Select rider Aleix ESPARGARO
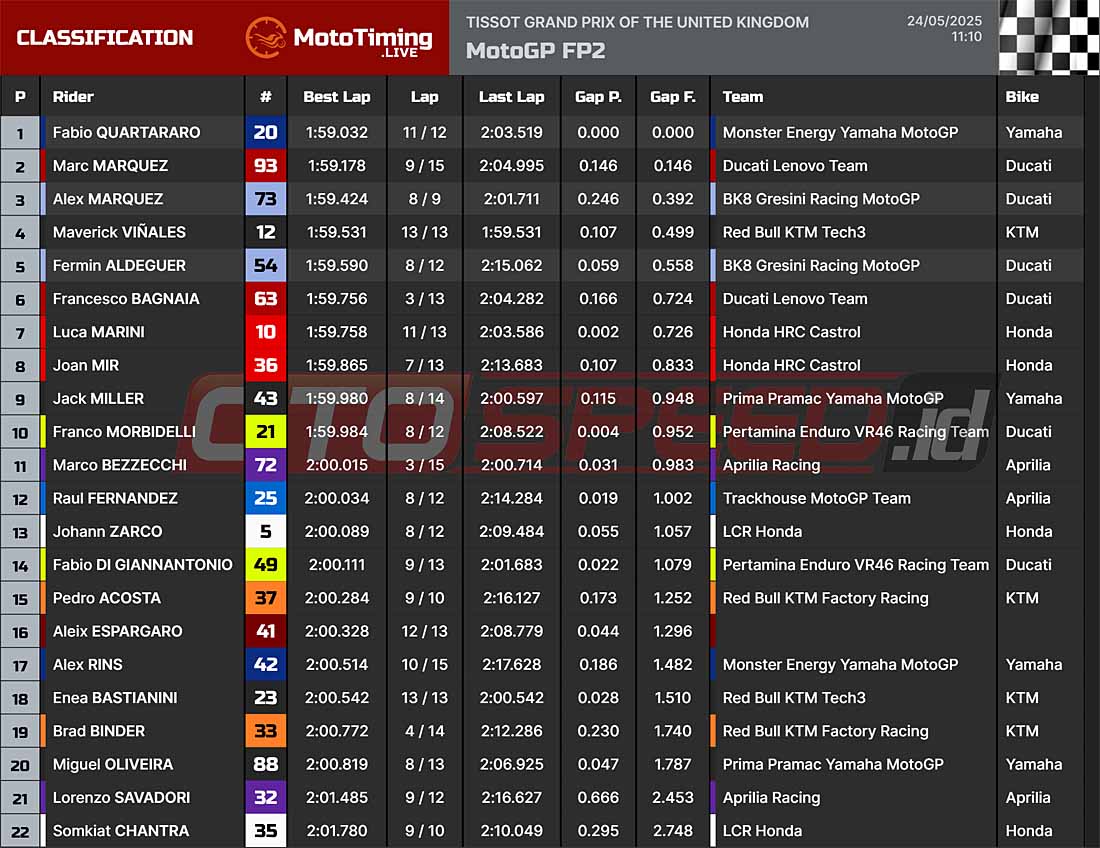Image resolution: width=1100 pixels, height=848 pixels. [117, 631]
